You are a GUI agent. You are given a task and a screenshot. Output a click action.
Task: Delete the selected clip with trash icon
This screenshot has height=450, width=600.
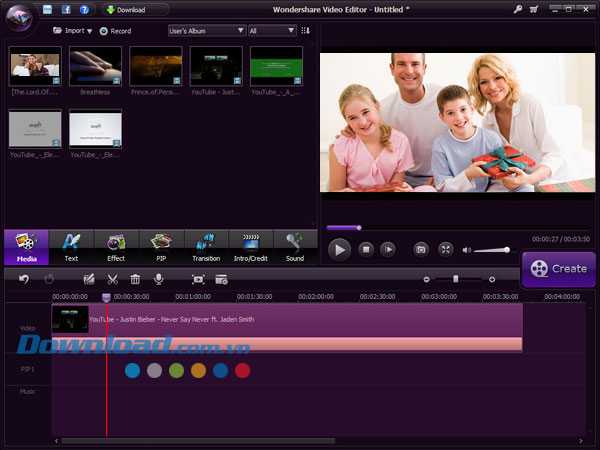(135, 279)
